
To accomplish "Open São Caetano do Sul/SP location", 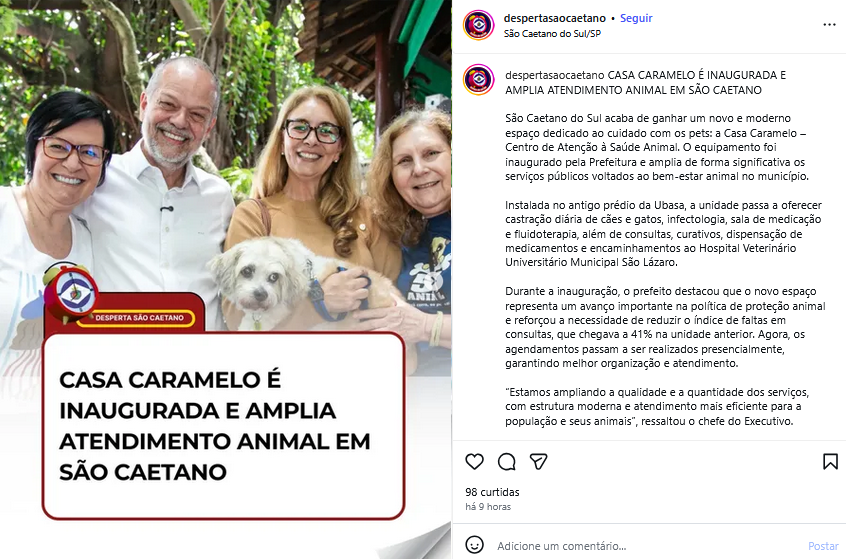I will [552, 33].
